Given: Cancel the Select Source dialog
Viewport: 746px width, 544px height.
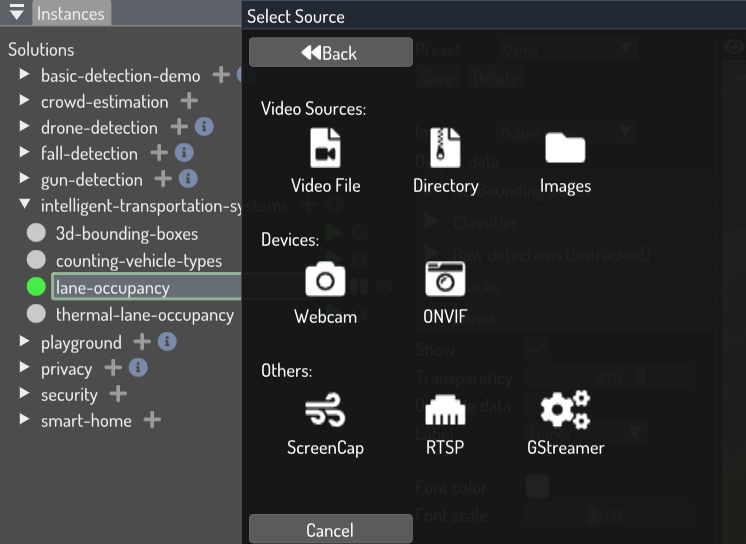Looking at the screenshot, I should [x=331, y=529].
